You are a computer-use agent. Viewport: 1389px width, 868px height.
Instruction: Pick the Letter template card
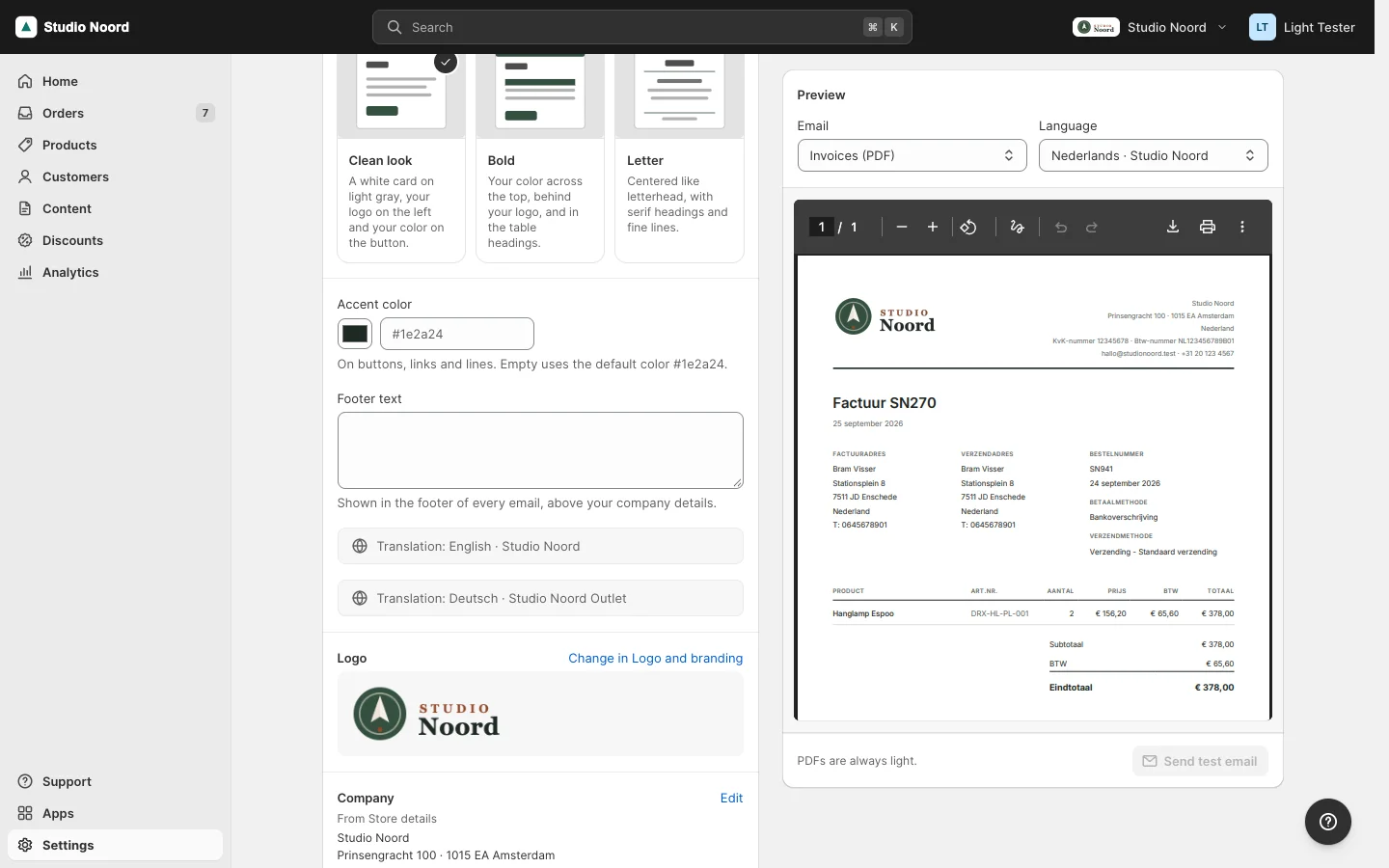(x=679, y=158)
